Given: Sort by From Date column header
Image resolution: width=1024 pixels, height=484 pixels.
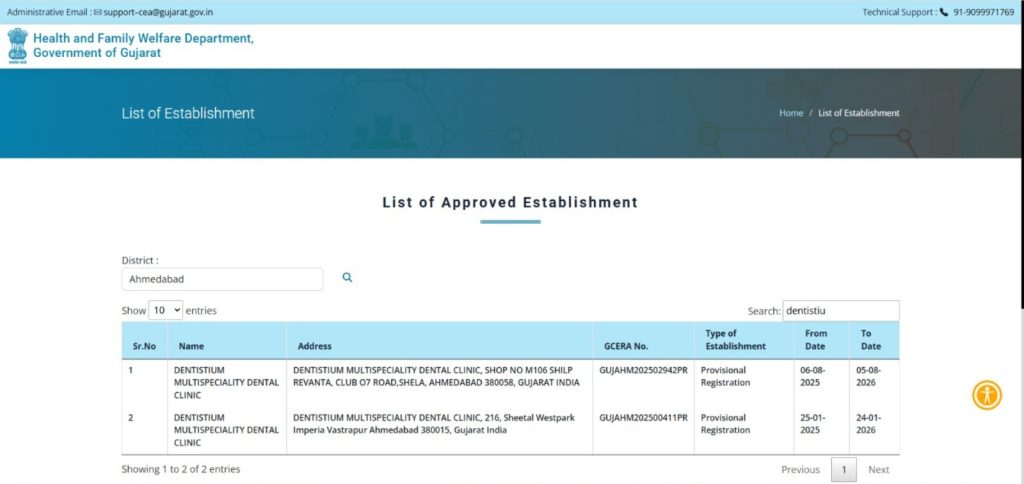Looking at the screenshot, I should tap(822, 340).
